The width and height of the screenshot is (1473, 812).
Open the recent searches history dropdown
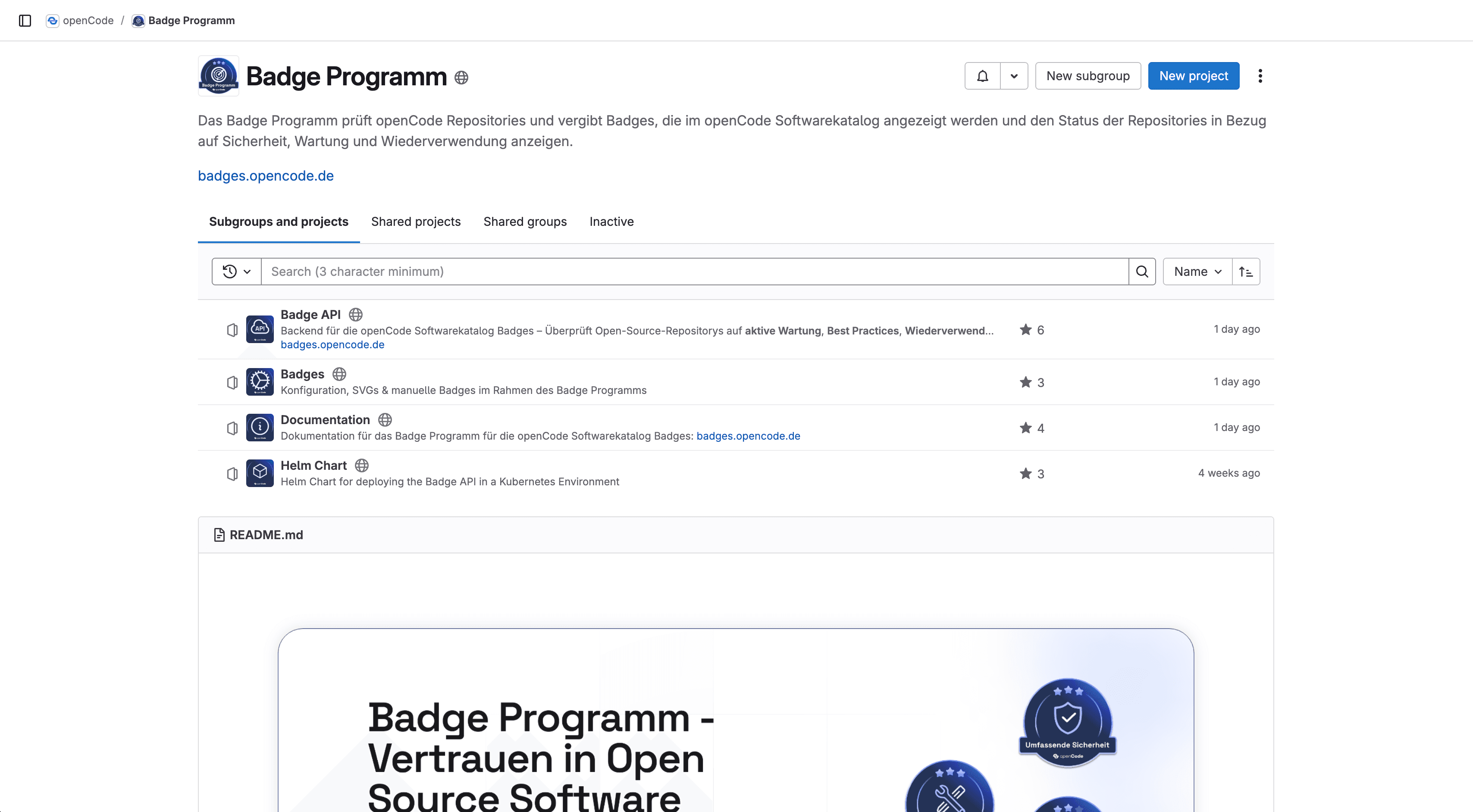coord(236,272)
